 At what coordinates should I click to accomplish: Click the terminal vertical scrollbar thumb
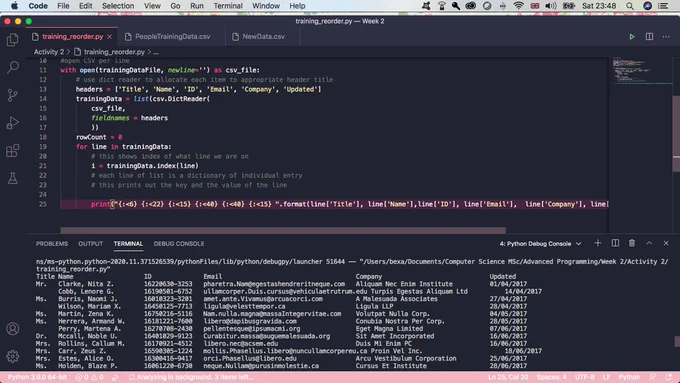pyautogui.click(x=677, y=341)
